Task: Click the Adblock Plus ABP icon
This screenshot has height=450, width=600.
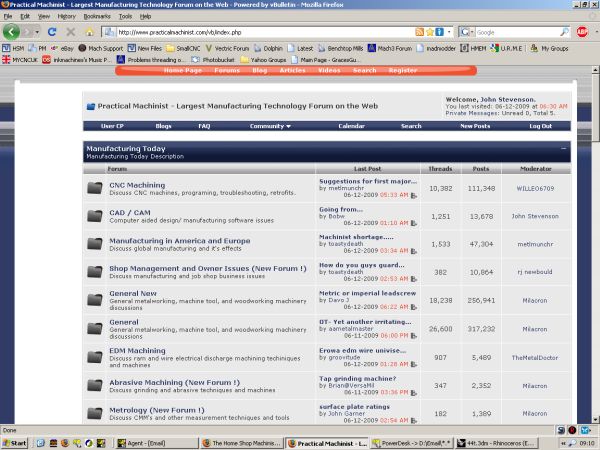Action: pyautogui.click(x=582, y=32)
